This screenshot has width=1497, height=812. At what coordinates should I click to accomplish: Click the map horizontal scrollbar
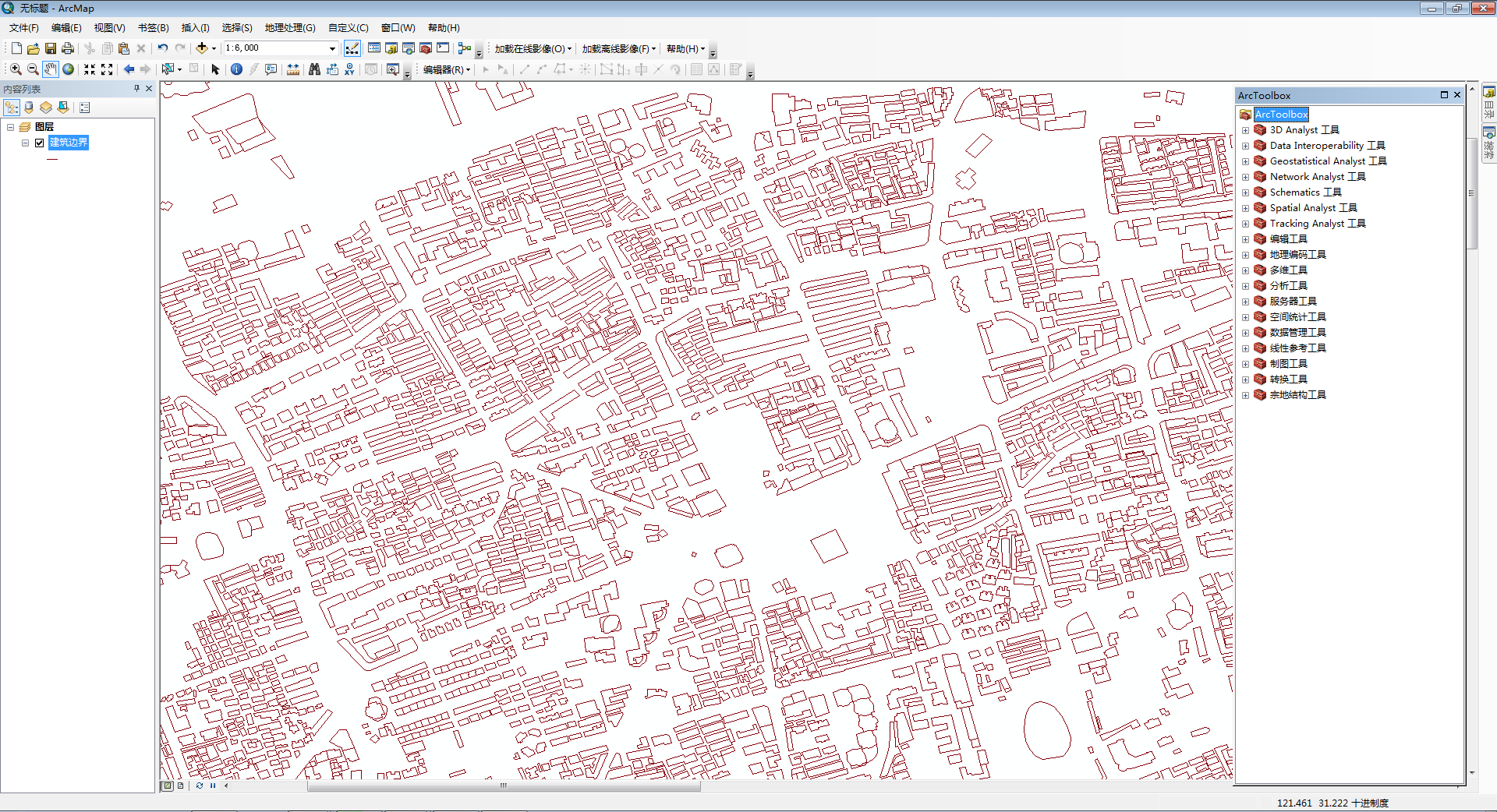click(504, 786)
